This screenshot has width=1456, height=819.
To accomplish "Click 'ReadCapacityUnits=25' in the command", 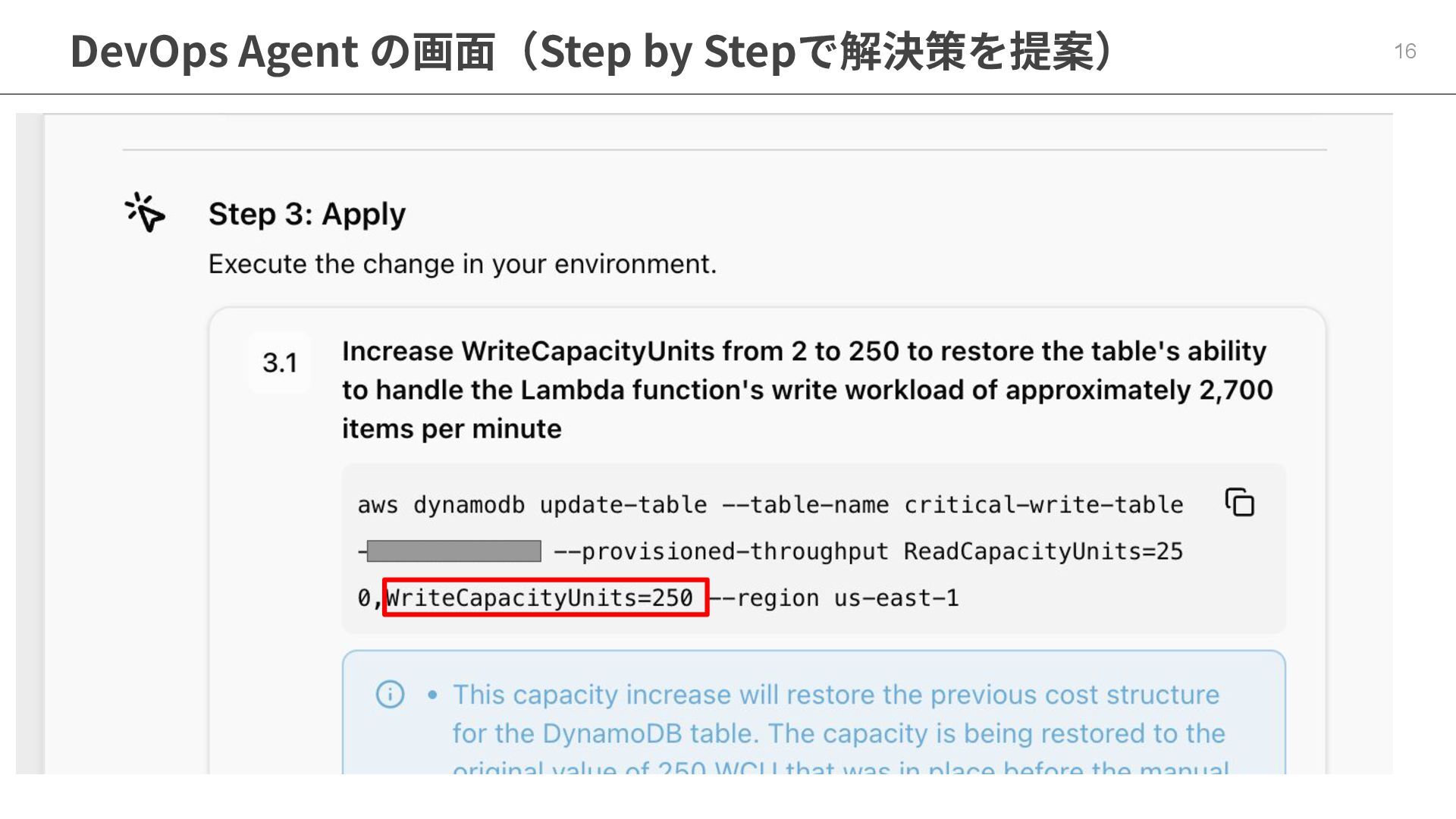I will [x=1043, y=551].
